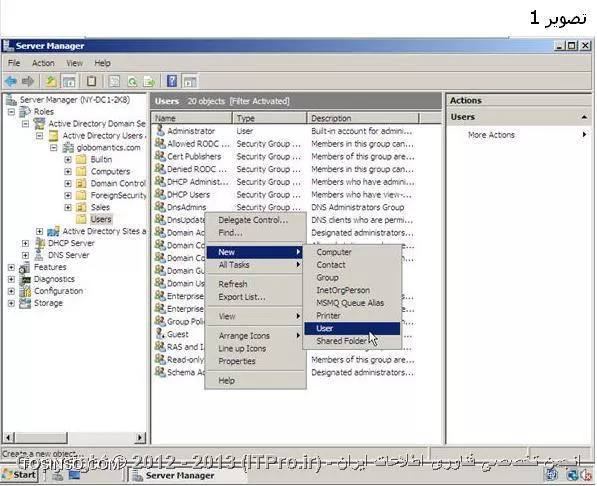
Task: Open All Tasks submenu in context menu
Action: (x=255, y=265)
